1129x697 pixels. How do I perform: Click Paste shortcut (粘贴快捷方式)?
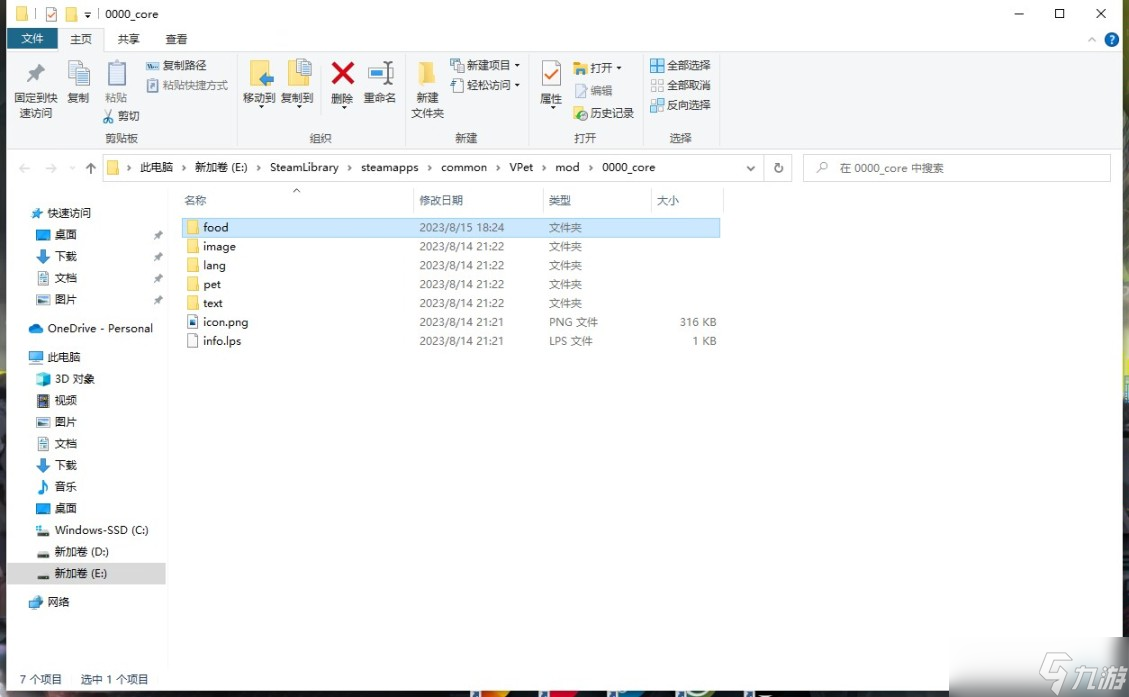pyautogui.click(x=187, y=86)
